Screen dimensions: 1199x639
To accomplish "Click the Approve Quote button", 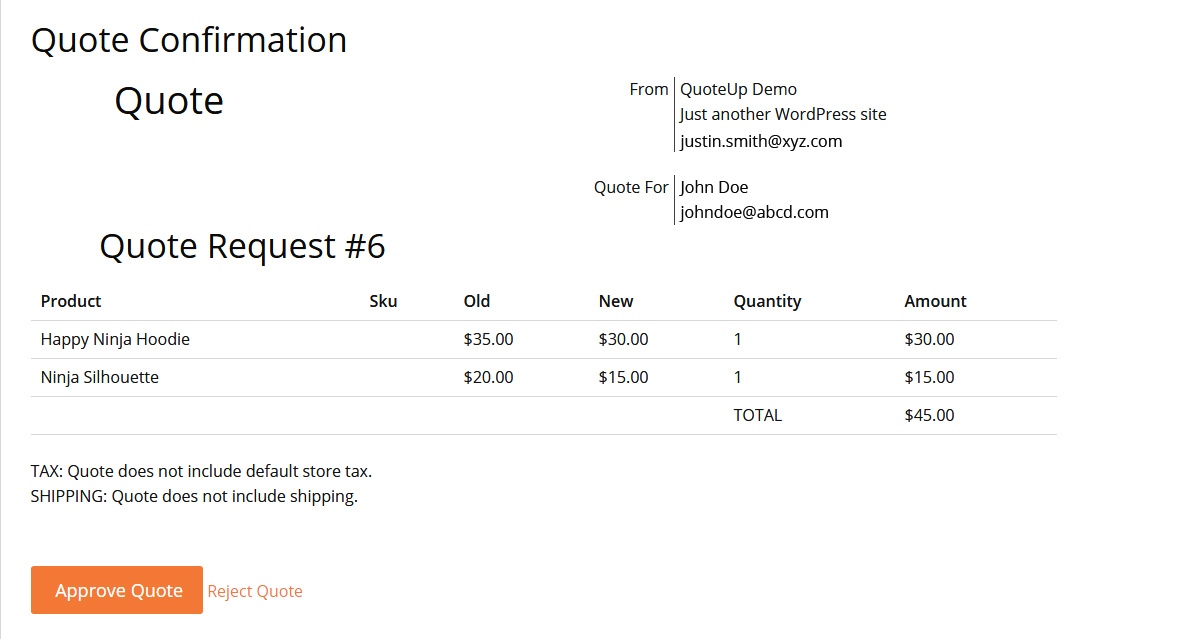I will [x=117, y=590].
